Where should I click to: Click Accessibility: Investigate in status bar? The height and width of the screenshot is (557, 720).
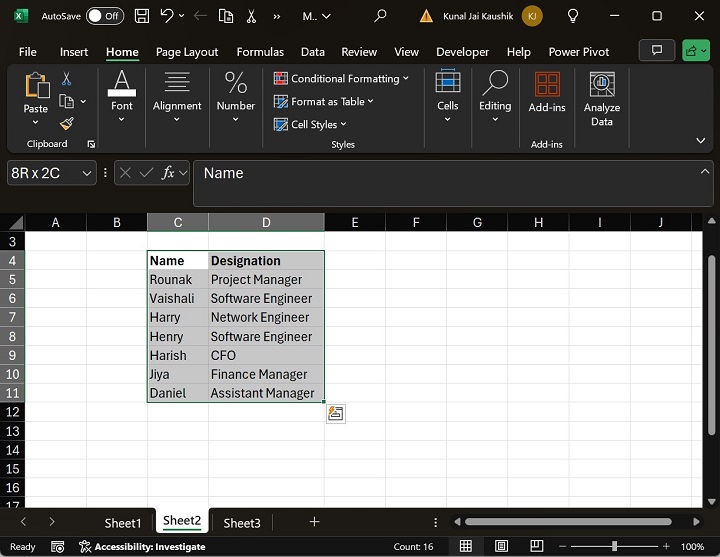pyautogui.click(x=148, y=547)
